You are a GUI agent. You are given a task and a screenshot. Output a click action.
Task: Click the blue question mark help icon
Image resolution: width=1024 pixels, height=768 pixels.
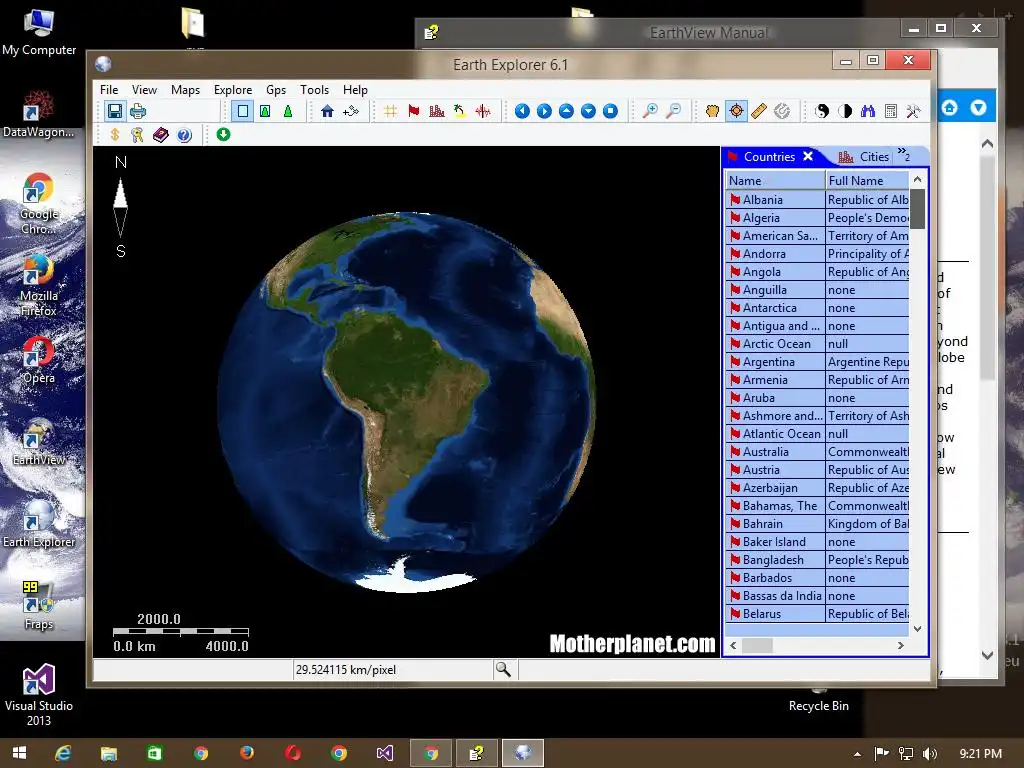(x=184, y=135)
